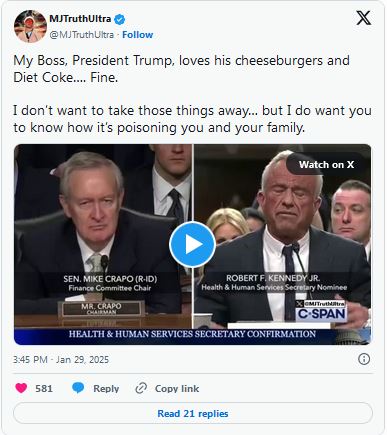Click the 581 likes count

[44, 389]
